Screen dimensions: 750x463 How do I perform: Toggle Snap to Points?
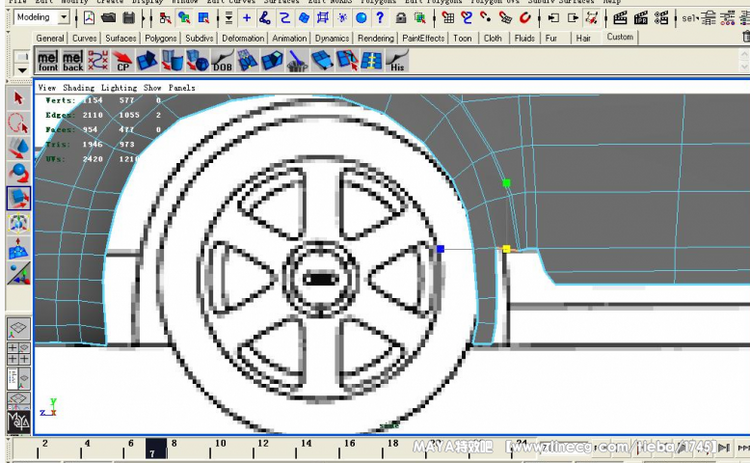485,18
